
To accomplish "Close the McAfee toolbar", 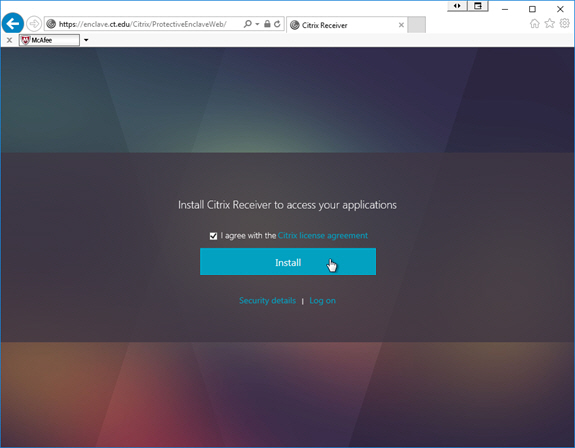I will coord(10,40).
